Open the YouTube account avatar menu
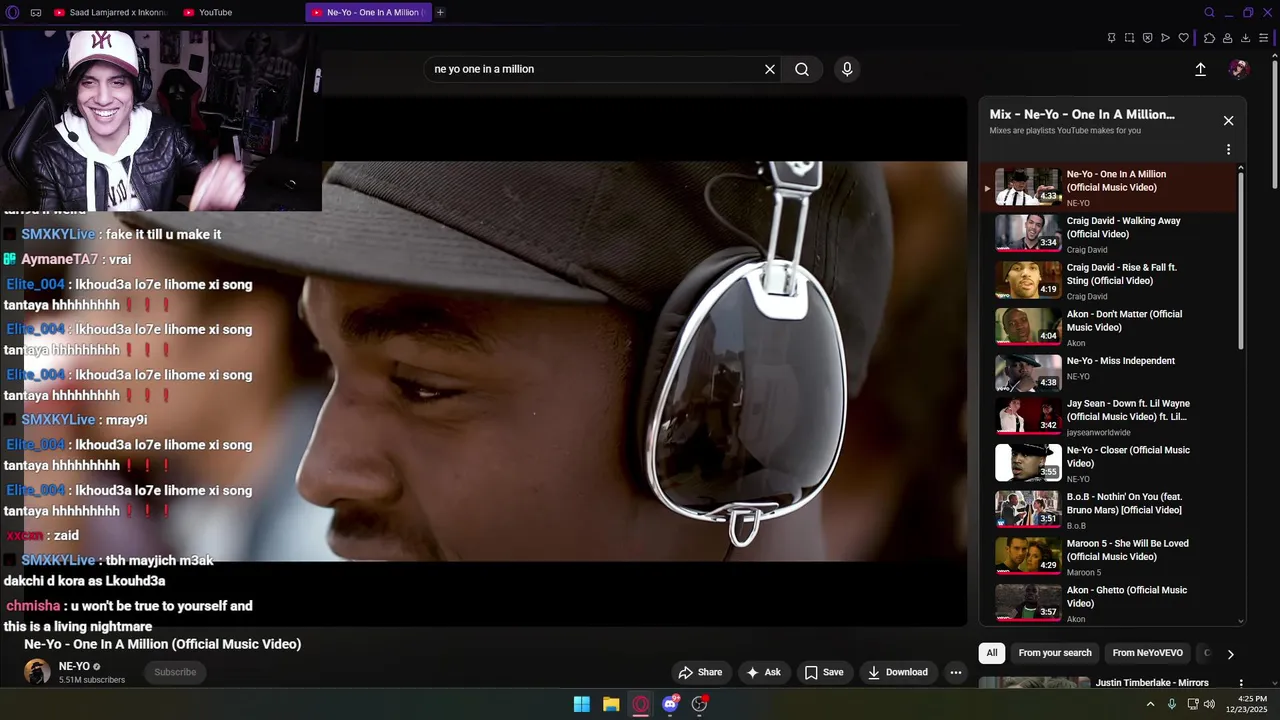Image resolution: width=1280 pixels, height=720 pixels. pos(1239,69)
